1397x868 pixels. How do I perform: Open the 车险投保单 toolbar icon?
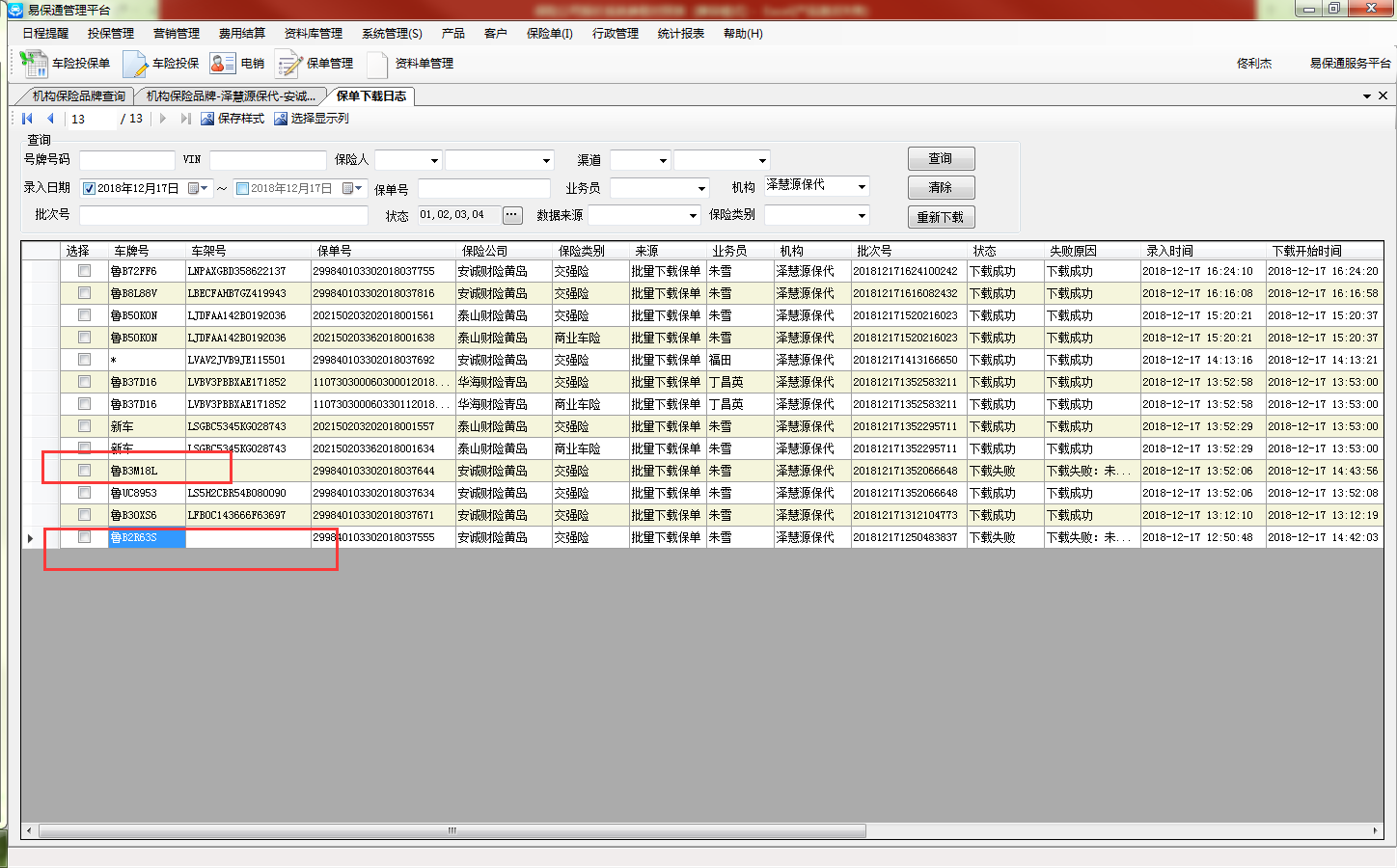tap(34, 64)
